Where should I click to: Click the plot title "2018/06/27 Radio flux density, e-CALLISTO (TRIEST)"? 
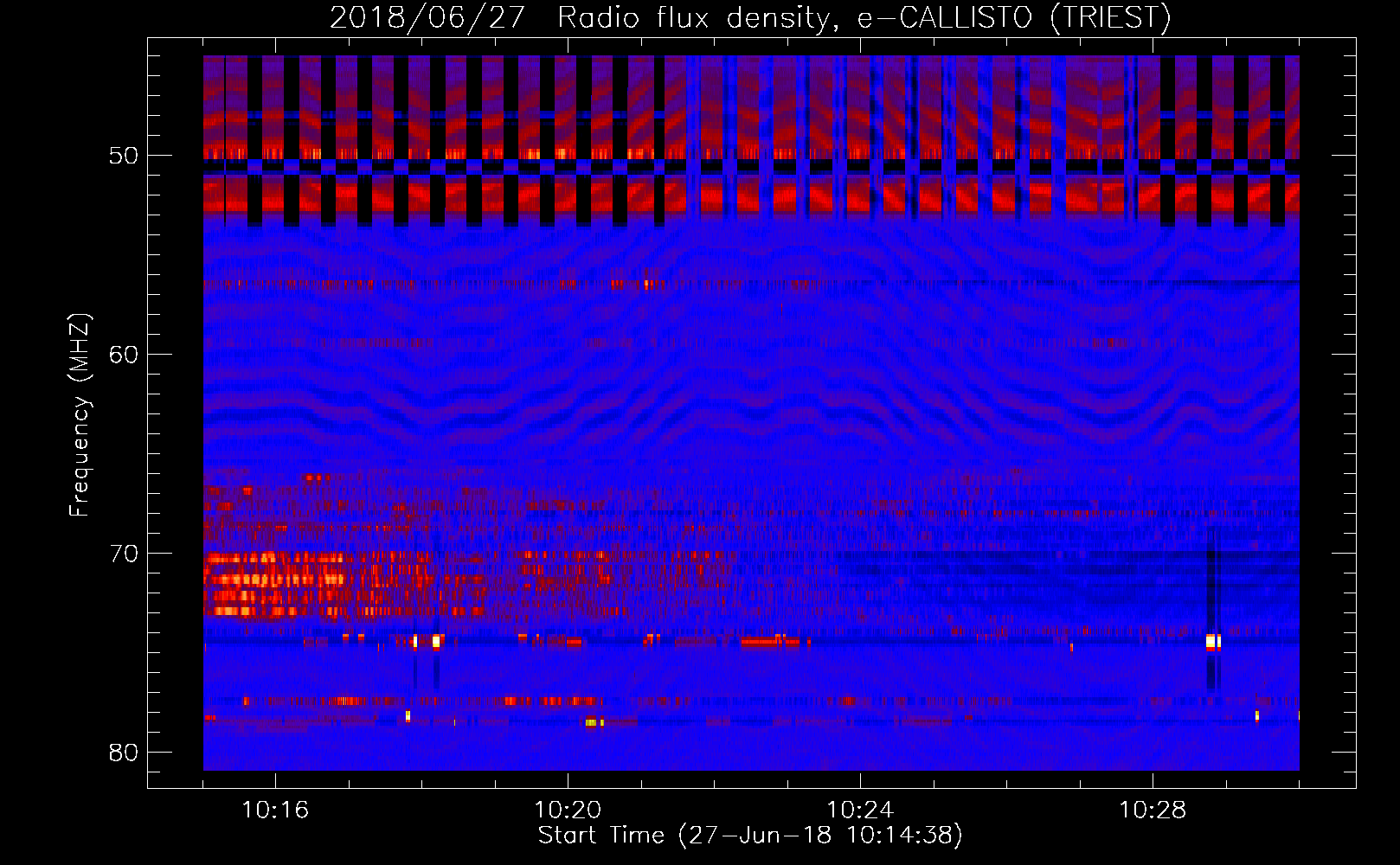coord(750,18)
